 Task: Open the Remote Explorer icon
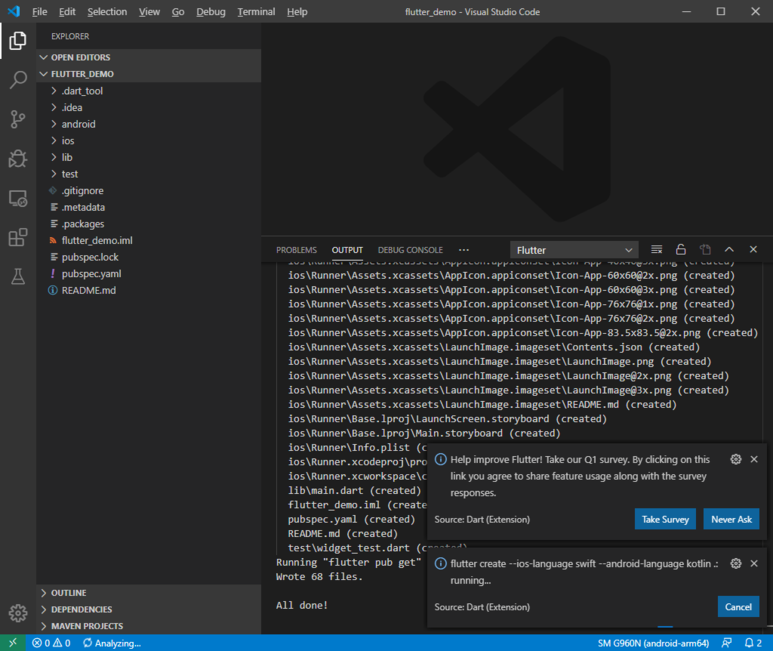(18, 198)
